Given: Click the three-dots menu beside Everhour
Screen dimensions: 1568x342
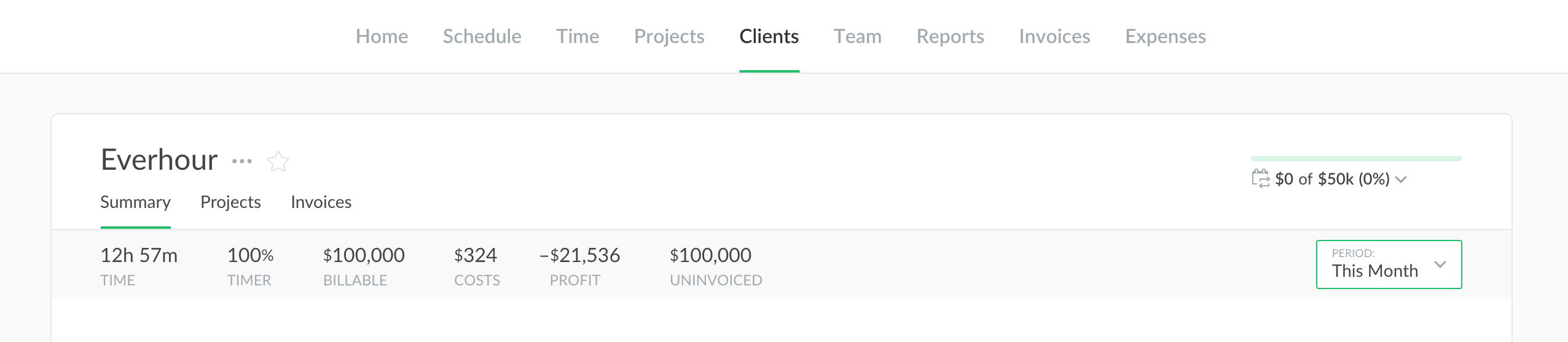Looking at the screenshot, I should (x=241, y=161).
